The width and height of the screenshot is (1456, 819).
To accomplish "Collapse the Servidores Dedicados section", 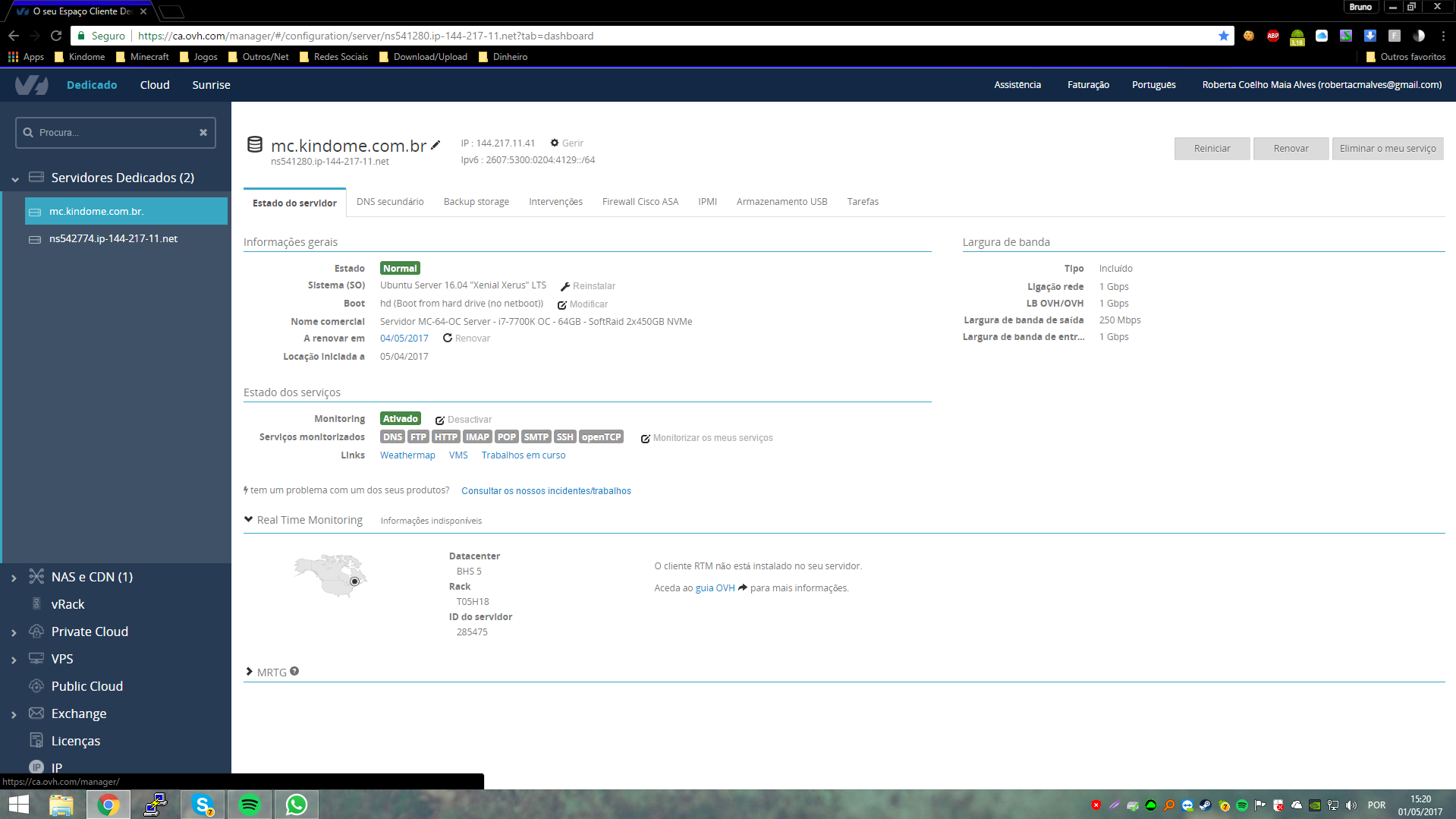I will (14, 179).
